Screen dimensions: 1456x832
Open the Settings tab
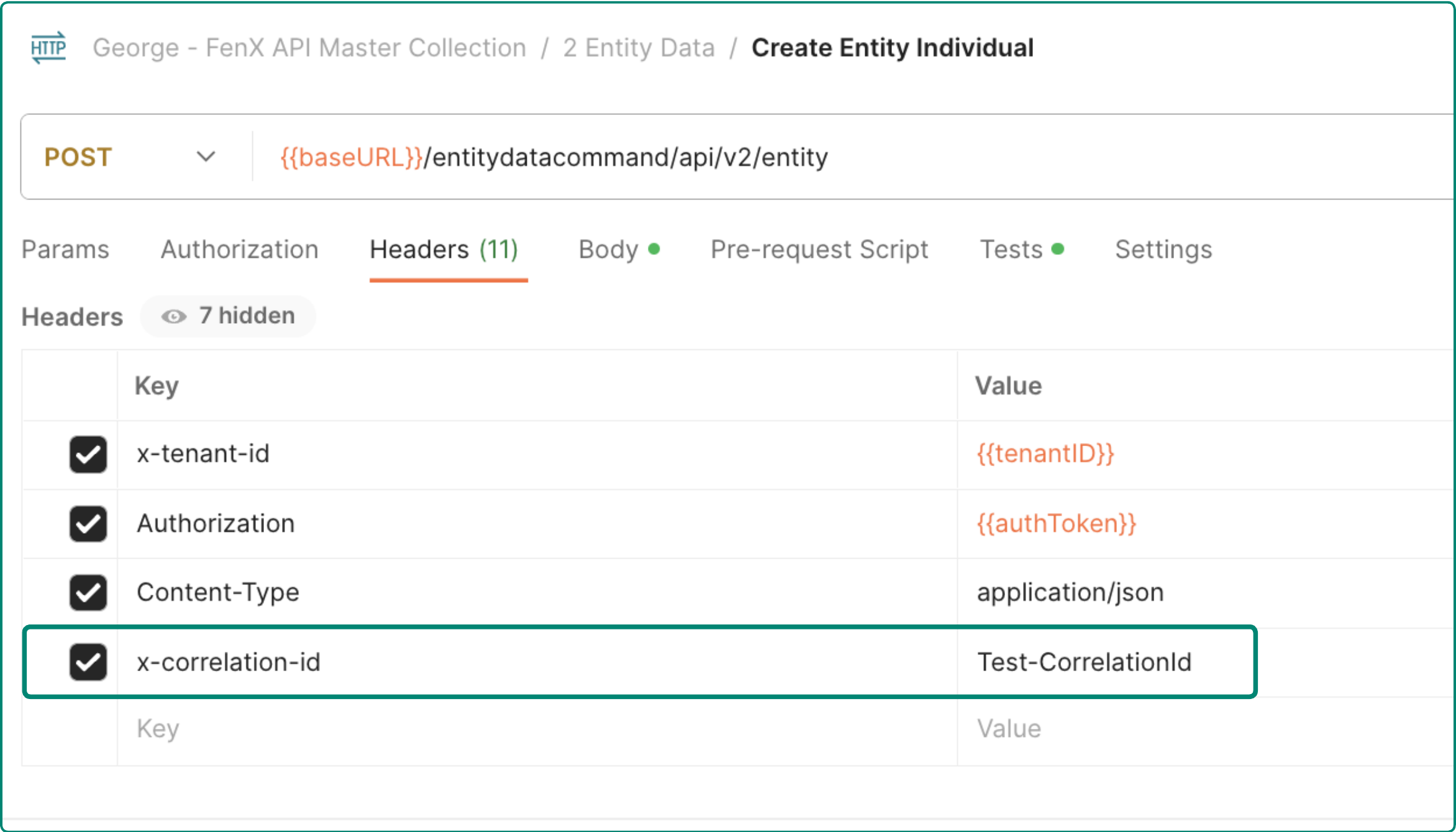1163,250
